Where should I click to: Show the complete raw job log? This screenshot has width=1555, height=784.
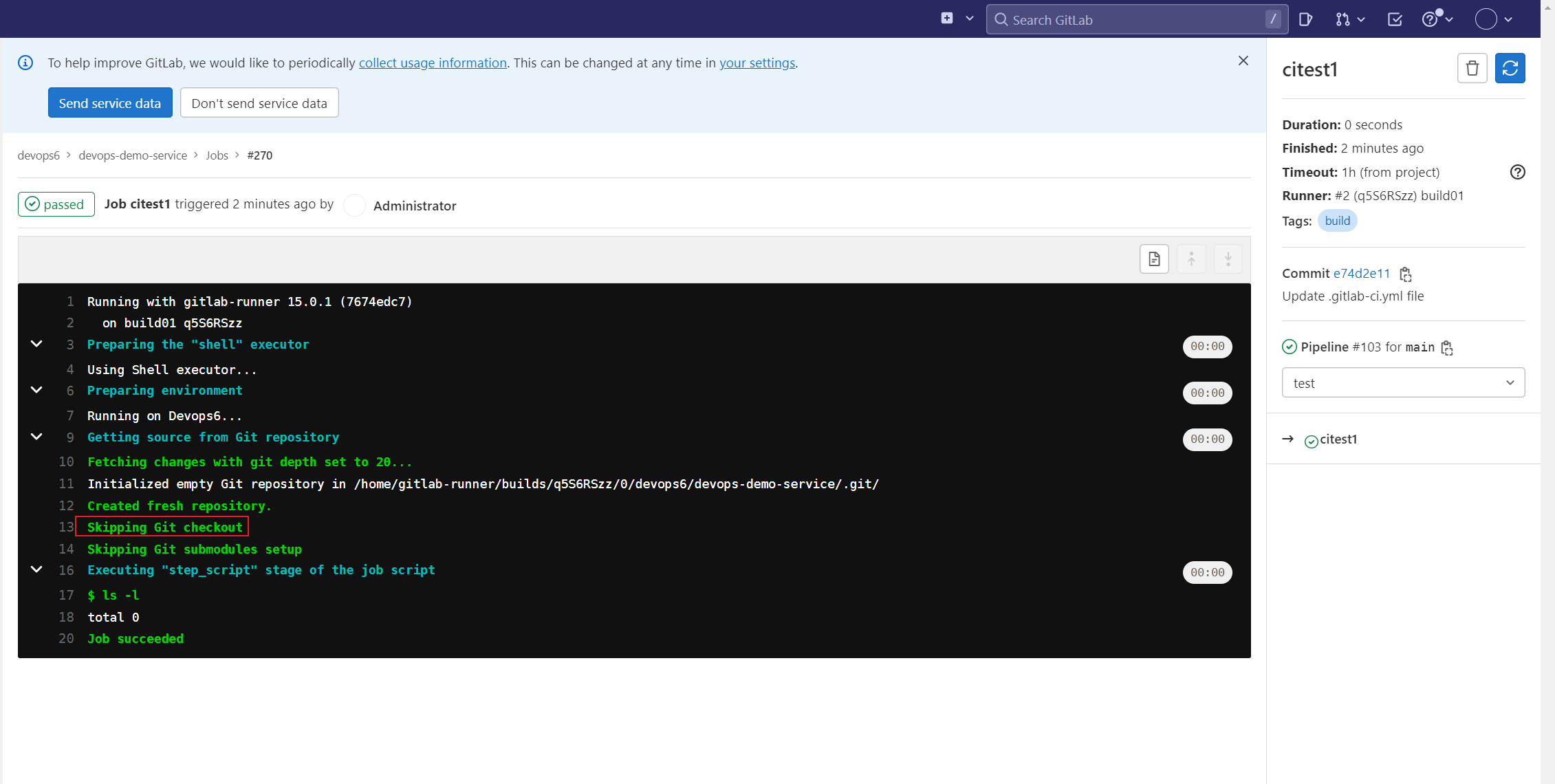(1154, 259)
